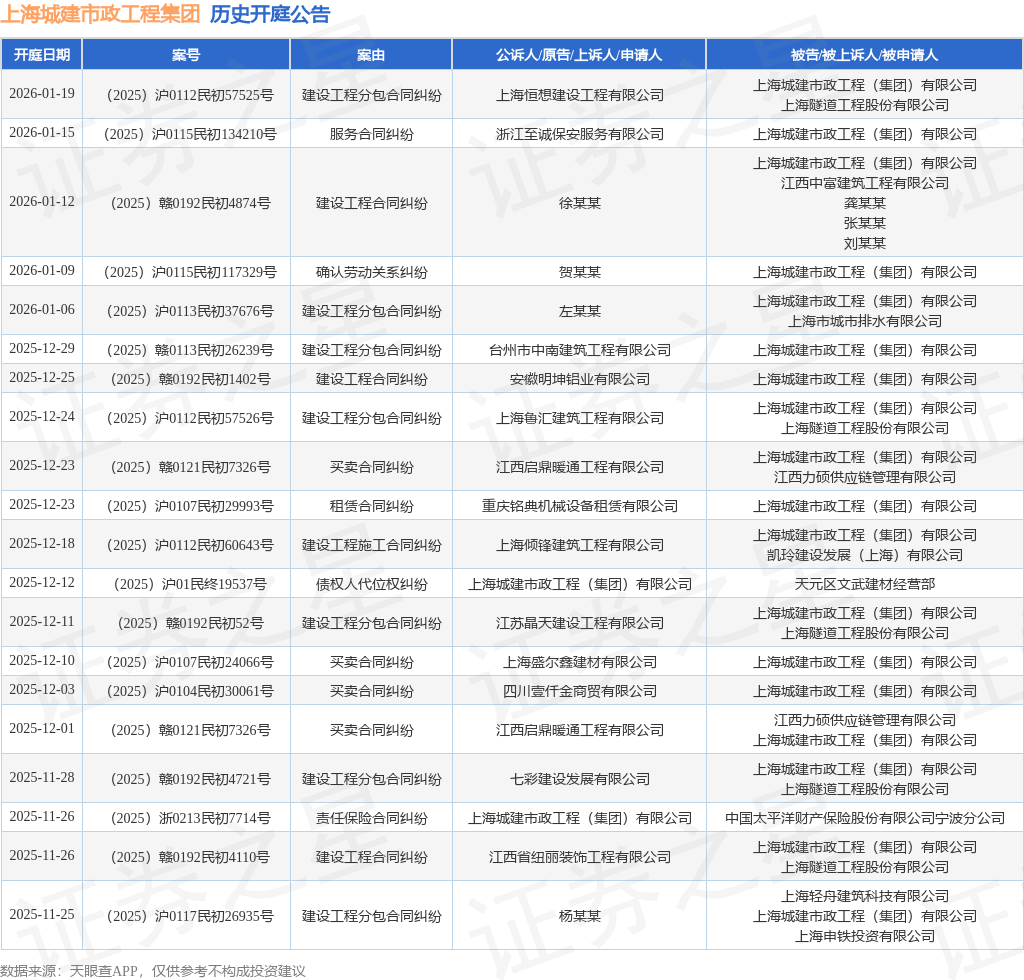Click defendant 上海申铁投资有限公司
This screenshot has height=980, width=1024.
pos(865,937)
